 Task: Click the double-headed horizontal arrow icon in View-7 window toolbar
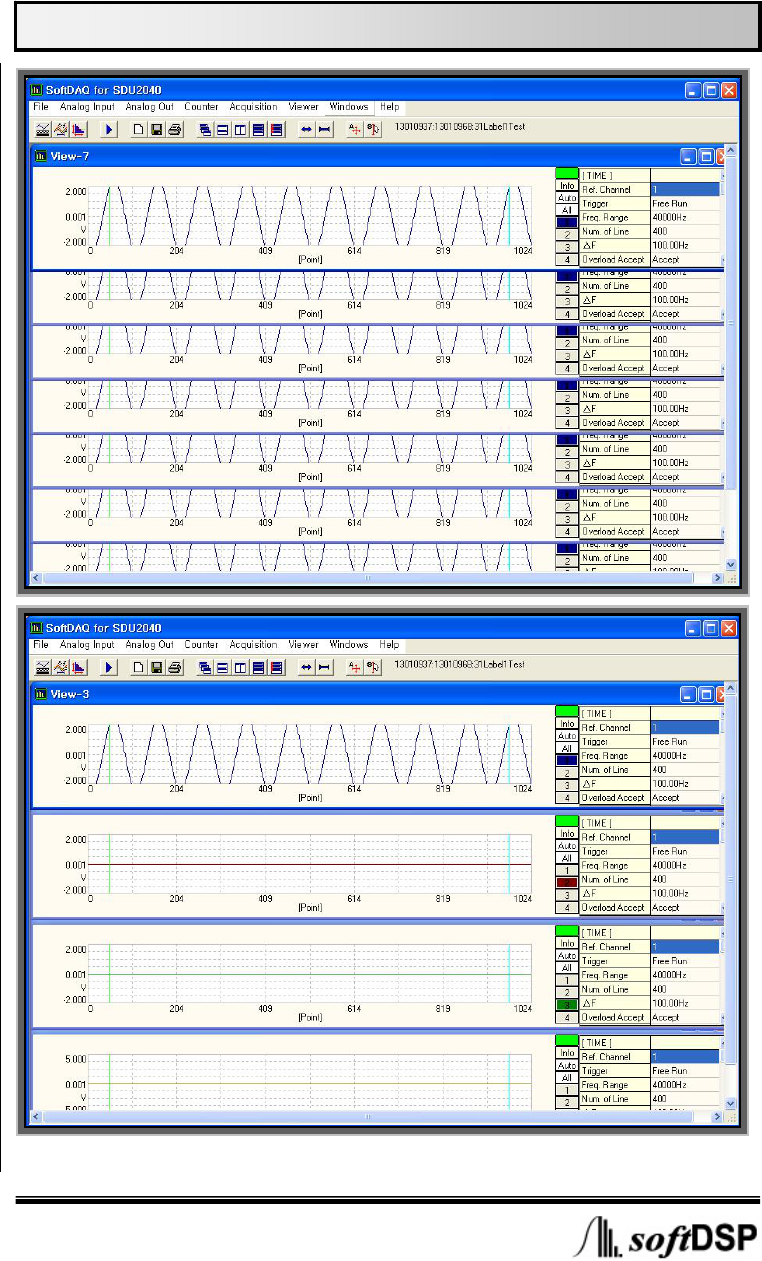tap(307, 129)
